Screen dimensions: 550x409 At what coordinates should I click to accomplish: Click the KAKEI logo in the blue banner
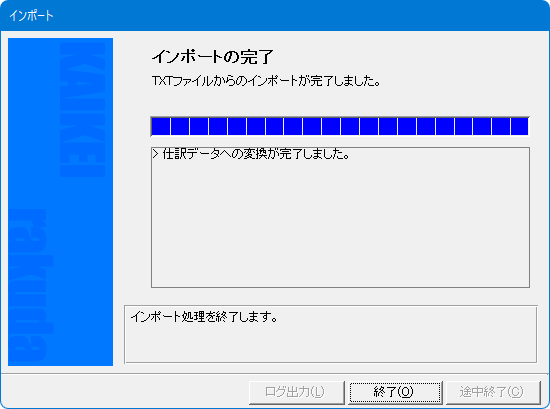pyautogui.click(x=82, y=110)
